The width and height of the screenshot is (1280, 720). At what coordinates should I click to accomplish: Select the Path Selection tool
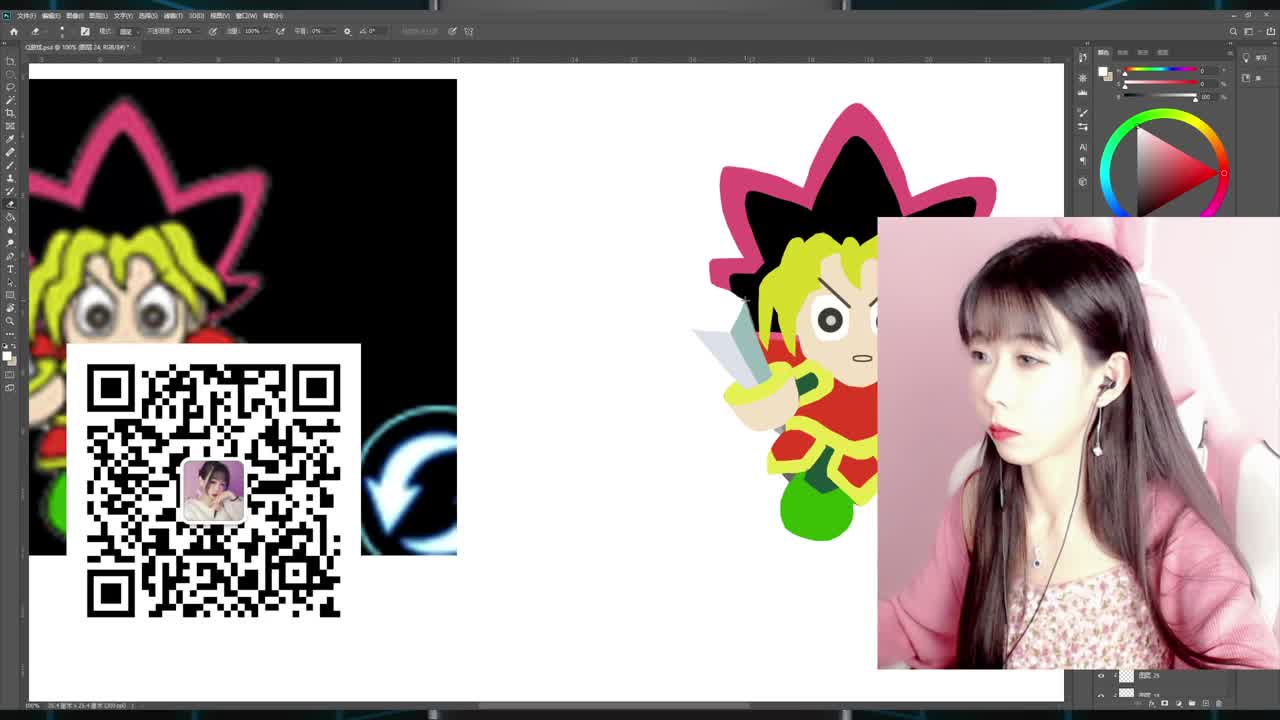pyautogui.click(x=10, y=281)
